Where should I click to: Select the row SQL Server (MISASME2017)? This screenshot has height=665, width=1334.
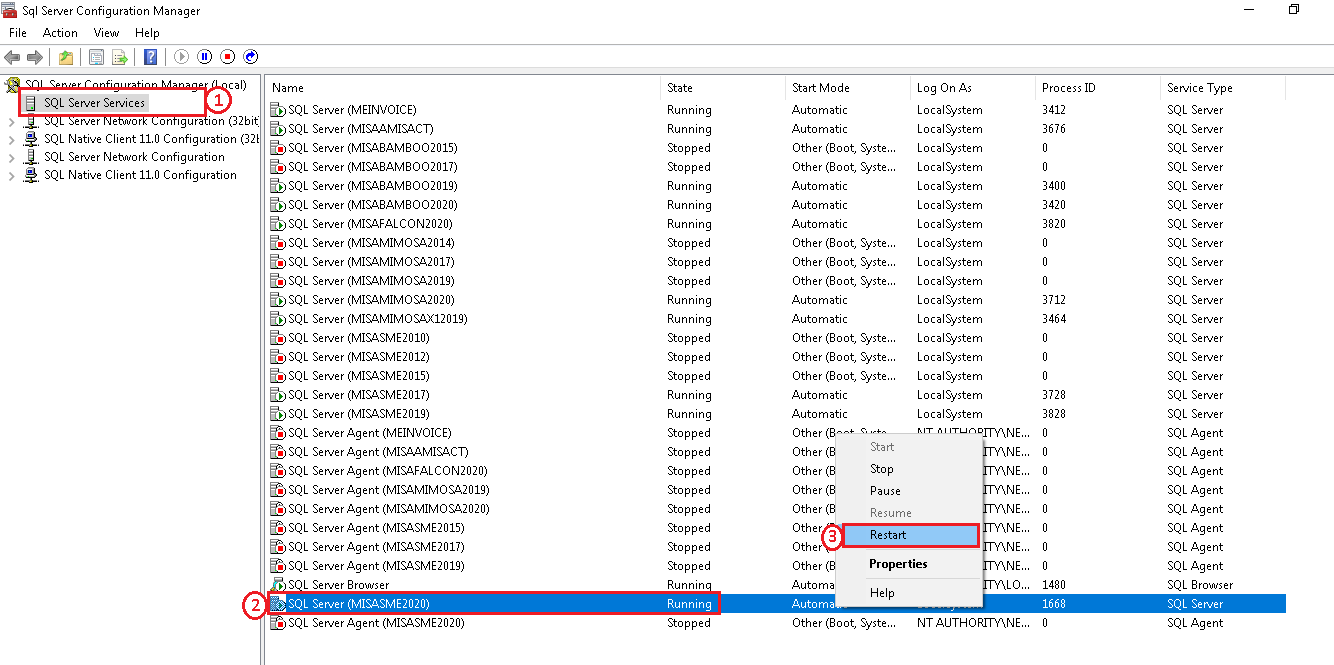tap(776, 395)
